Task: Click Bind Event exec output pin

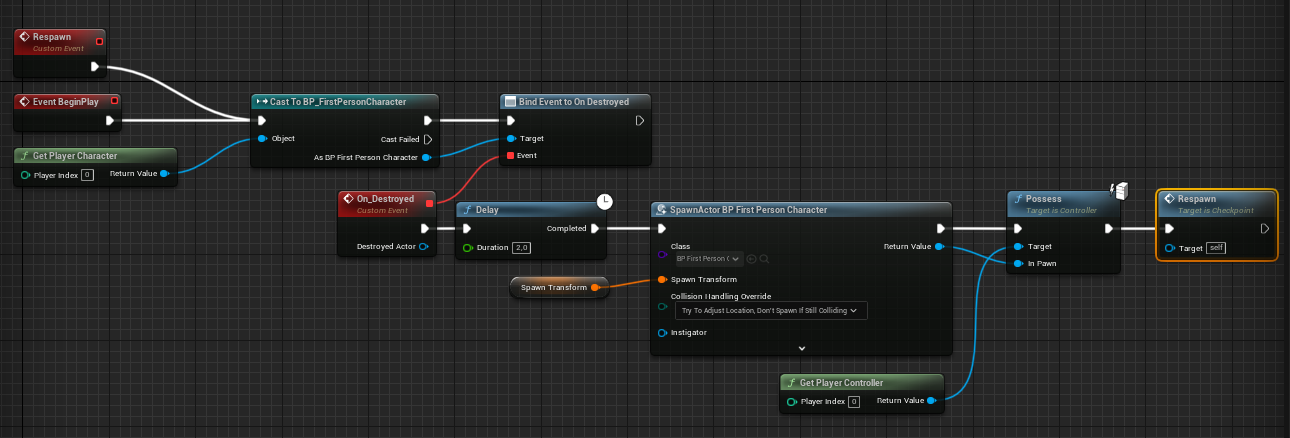Action: point(640,121)
